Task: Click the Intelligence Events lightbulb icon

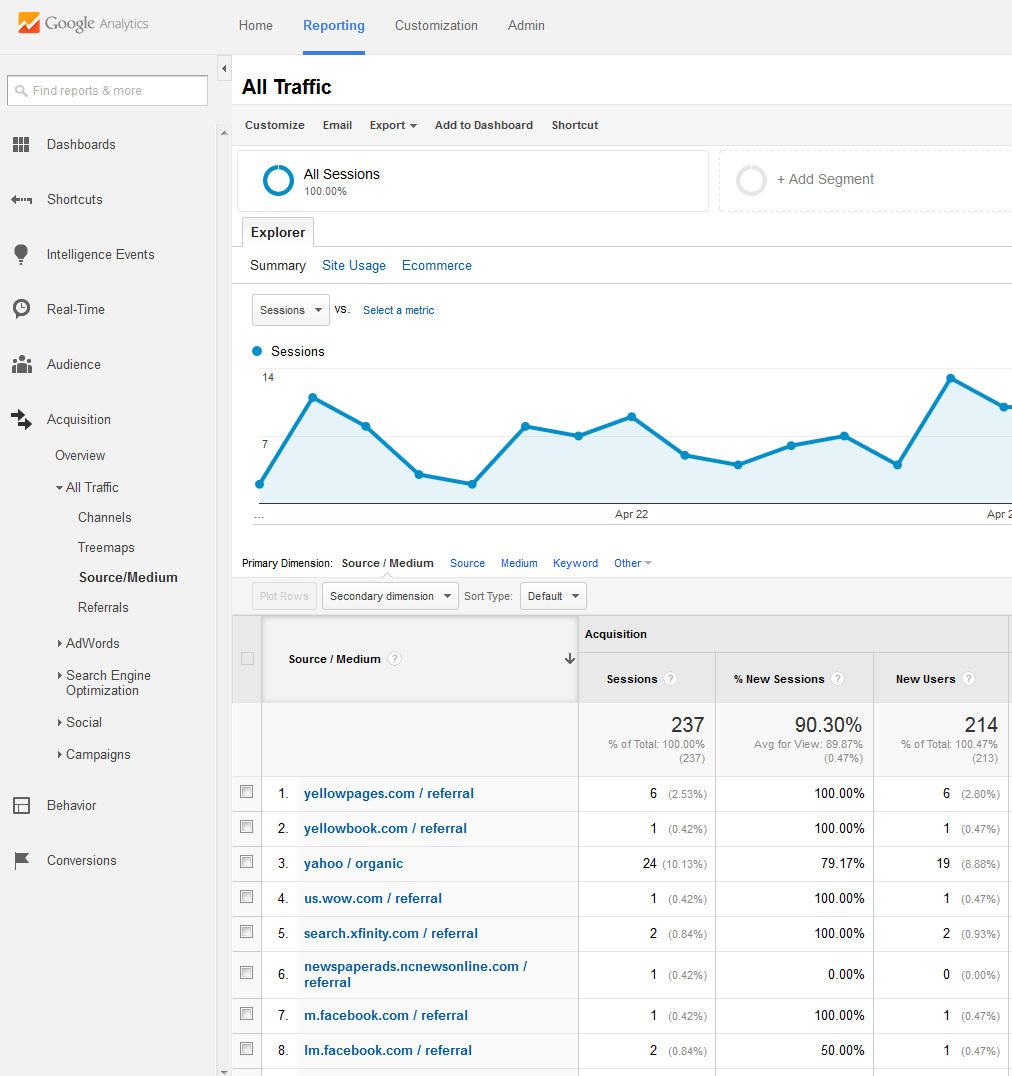Action: (x=21, y=254)
